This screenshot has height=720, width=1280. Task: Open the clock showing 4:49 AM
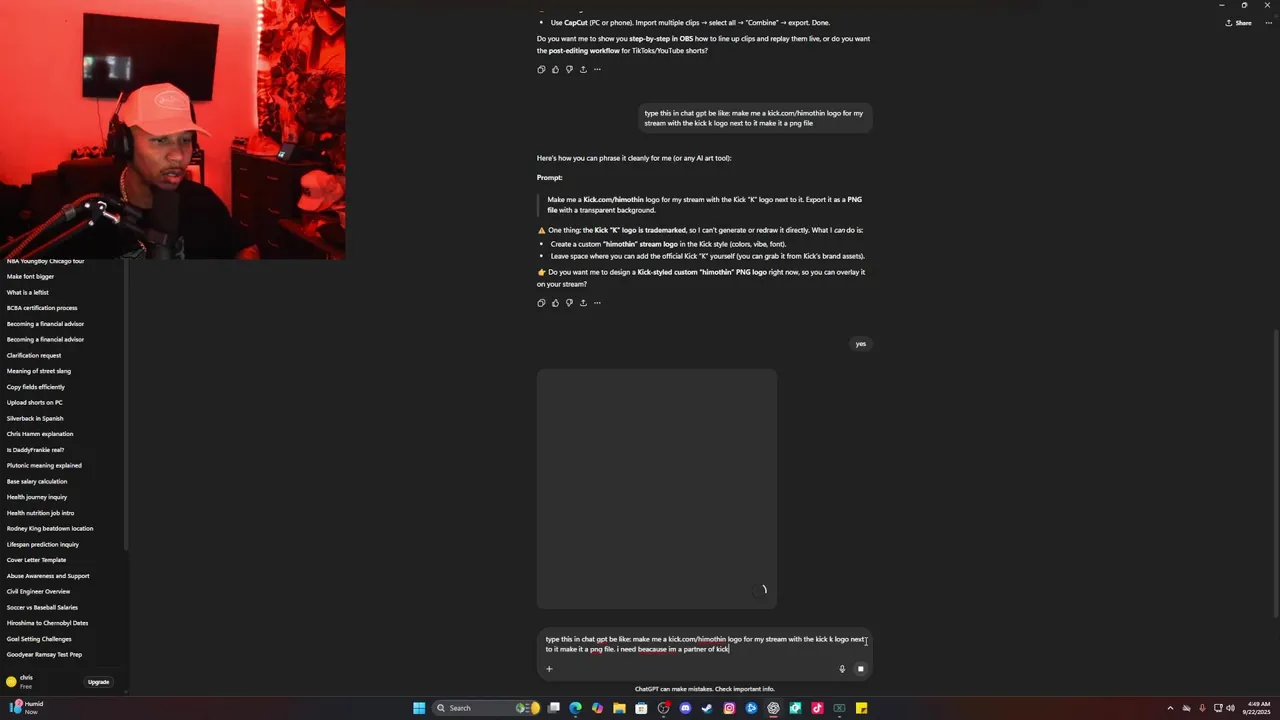tap(1258, 708)
